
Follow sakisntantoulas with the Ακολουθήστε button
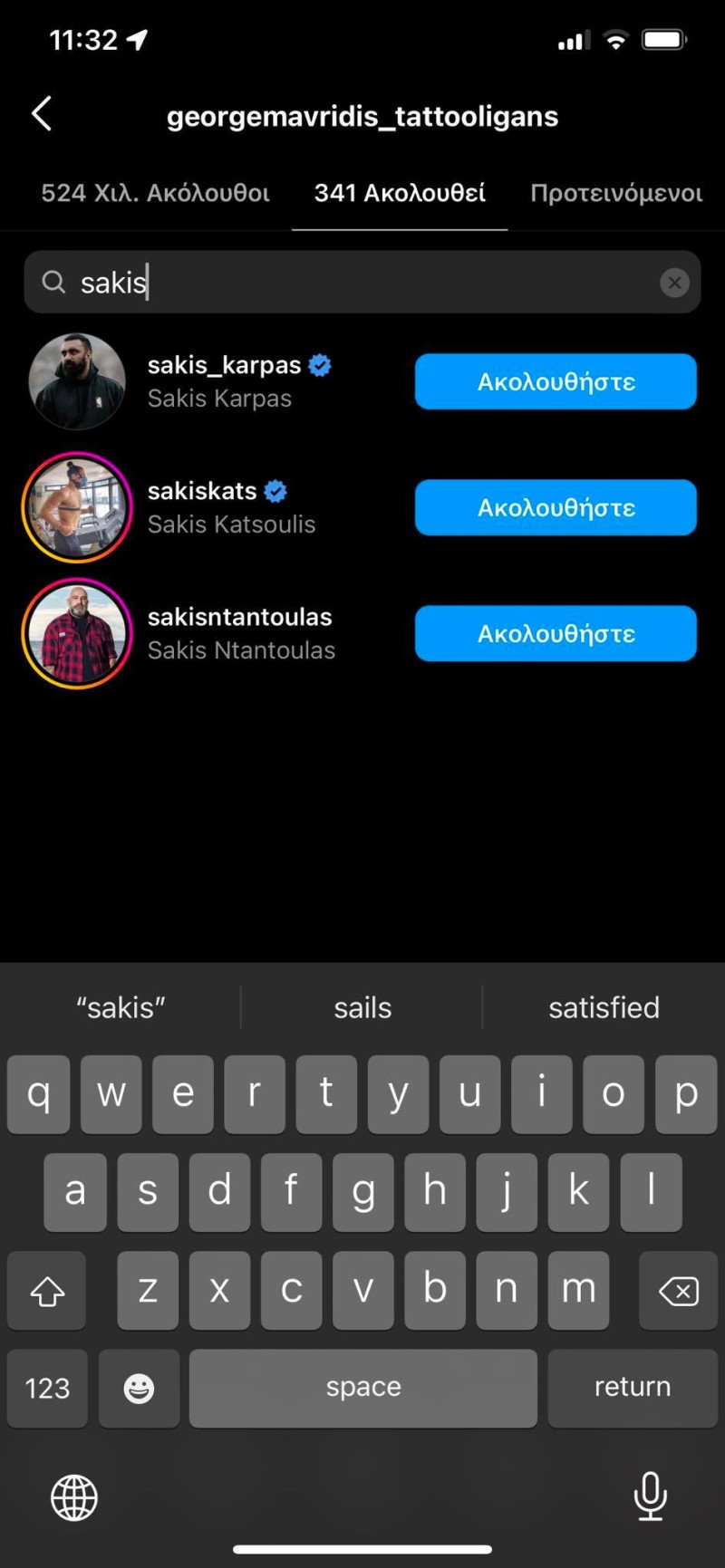click(556, 633)
